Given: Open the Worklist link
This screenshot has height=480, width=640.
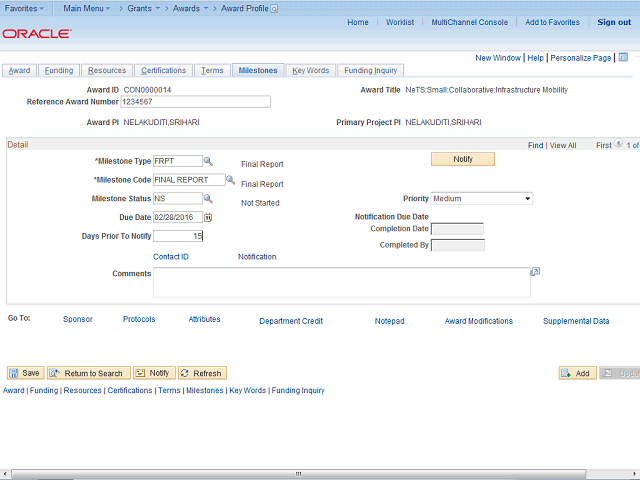Looking at the screenshot, I should click(400, 22).
